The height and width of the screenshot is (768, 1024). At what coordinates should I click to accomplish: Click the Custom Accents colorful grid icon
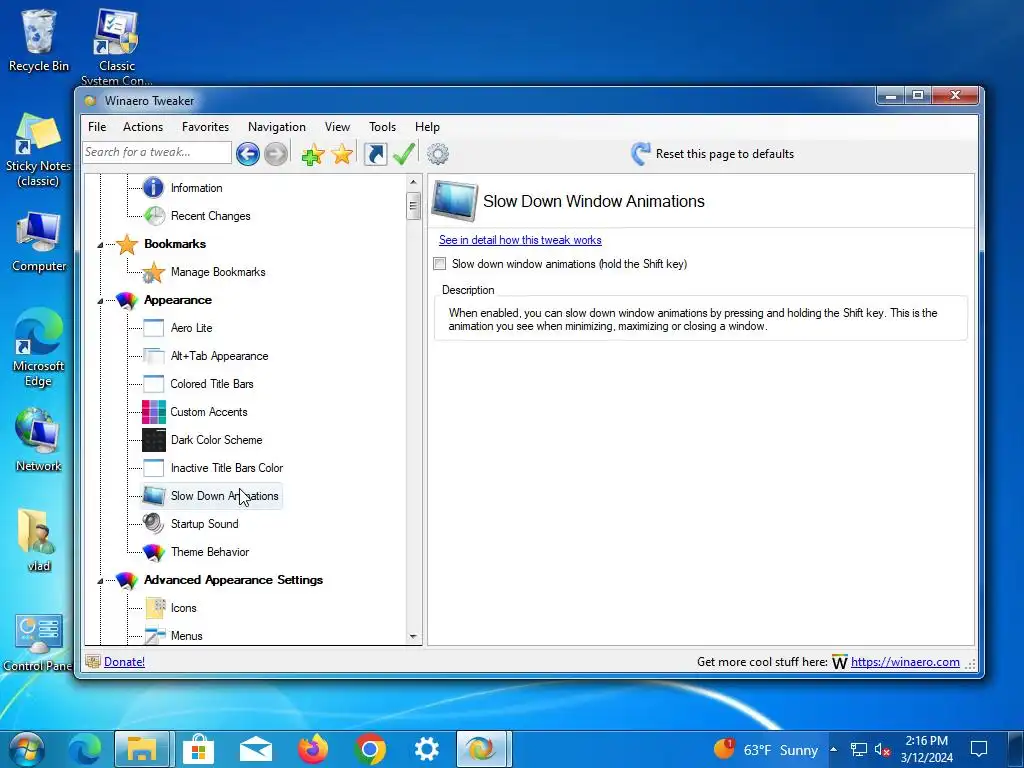pyautogui.click(x=153, y=412)
